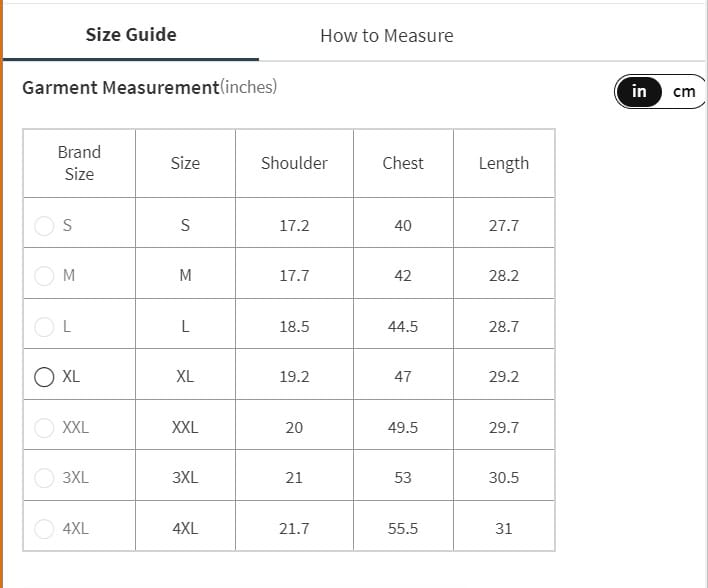Click the Chest column header
Viewport: 708px width, 588px height.
(x=403, y=163)
